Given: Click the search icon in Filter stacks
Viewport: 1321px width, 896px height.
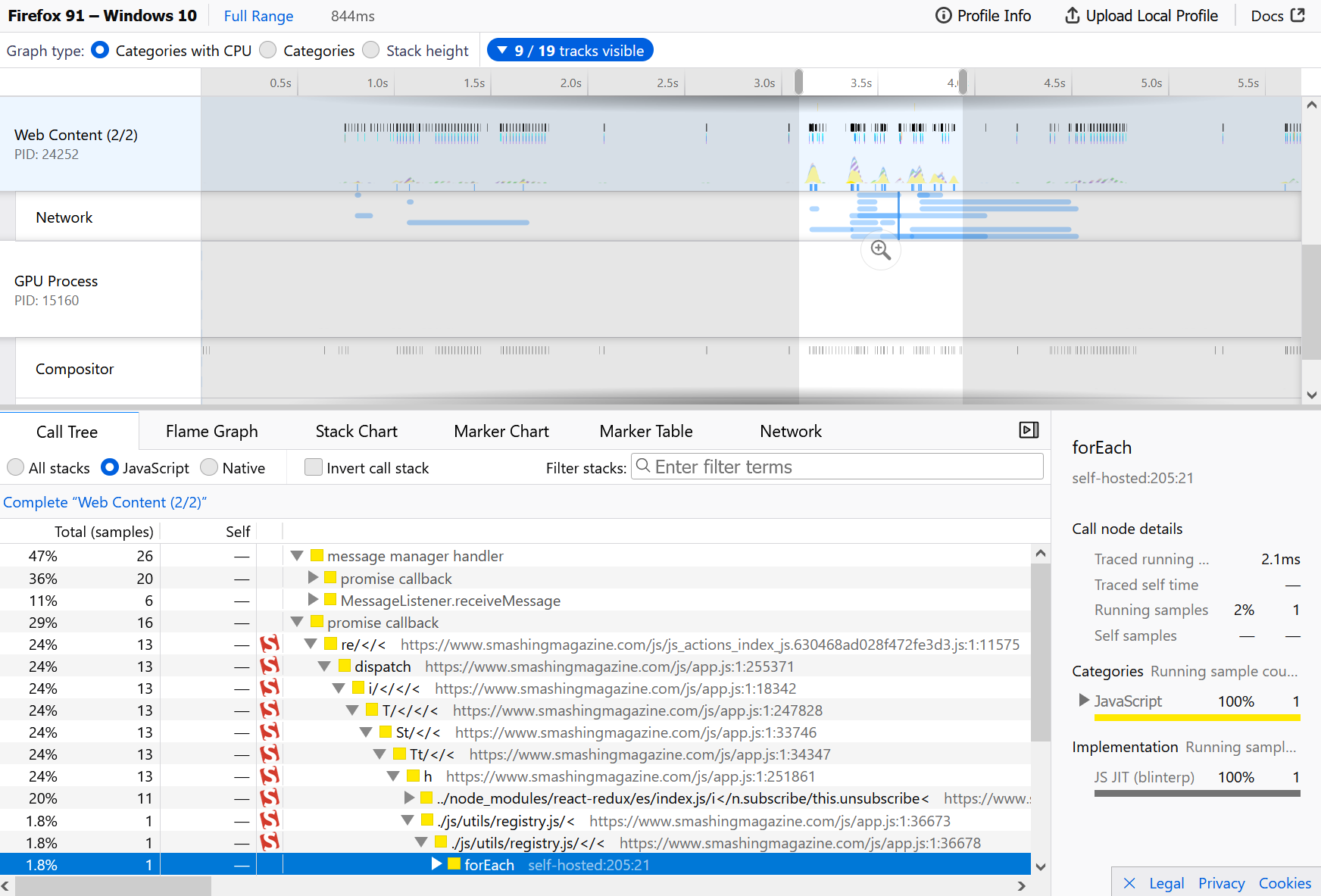Looking at the screenshot, I should (643, 466).
